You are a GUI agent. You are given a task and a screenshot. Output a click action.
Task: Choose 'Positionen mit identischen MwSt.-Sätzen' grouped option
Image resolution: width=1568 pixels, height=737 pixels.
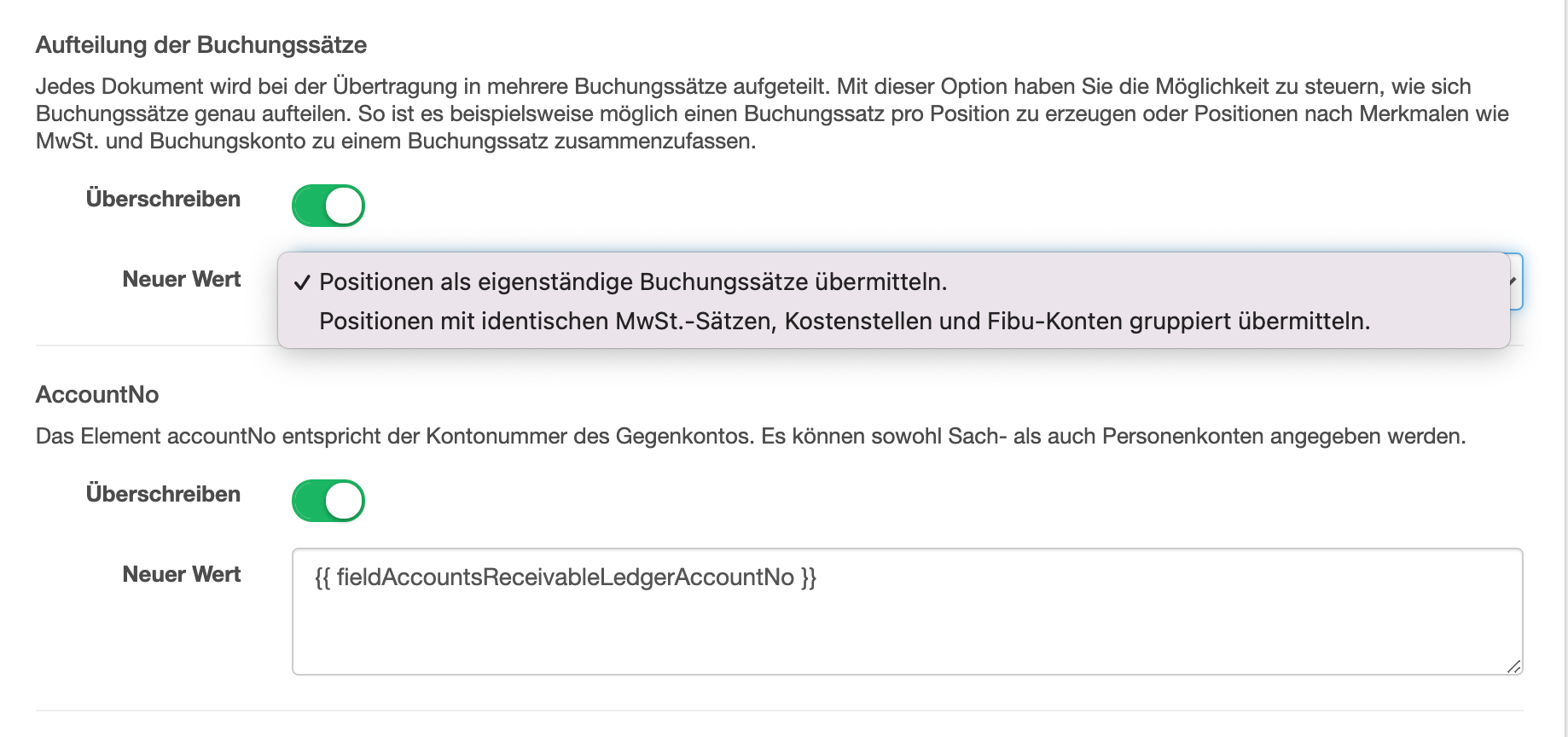click(x=845, y=322)
